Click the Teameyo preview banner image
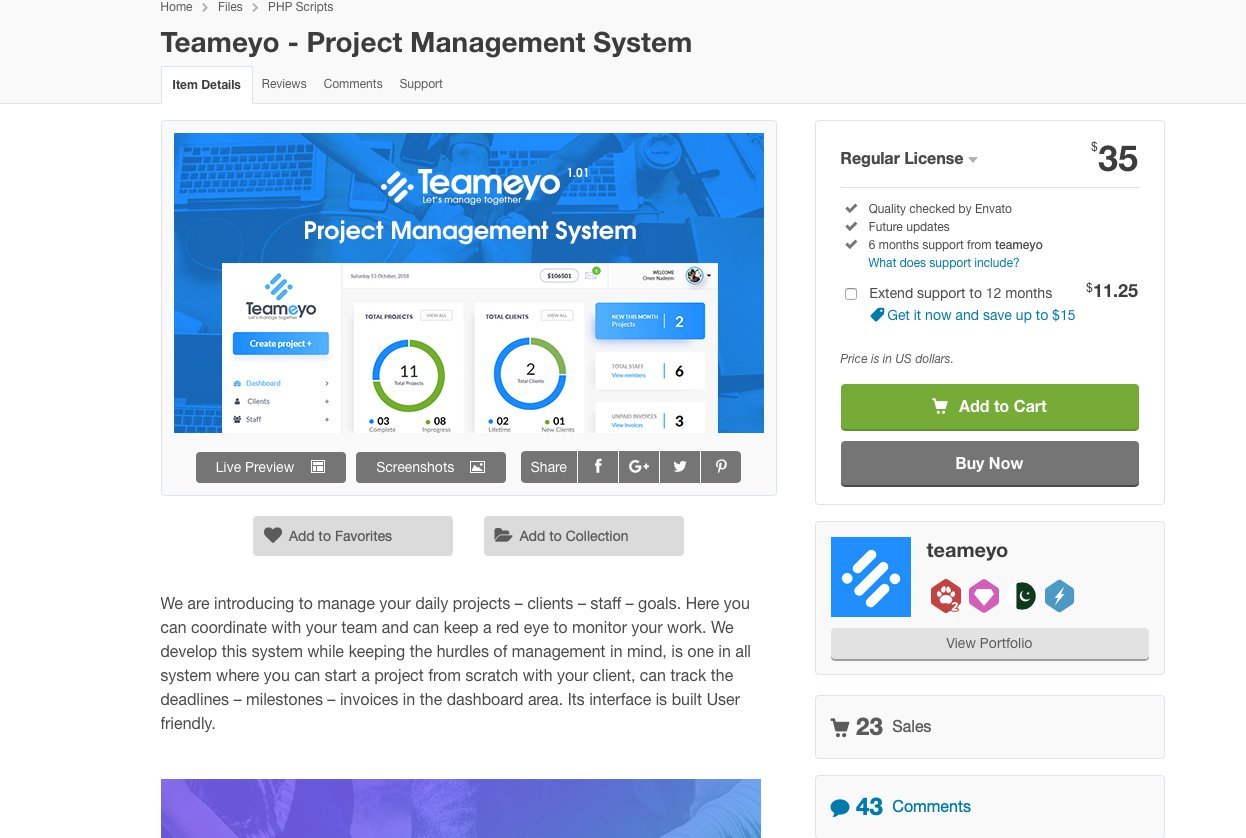This screenshot has height=838, width=1246. tap(469, 283)
